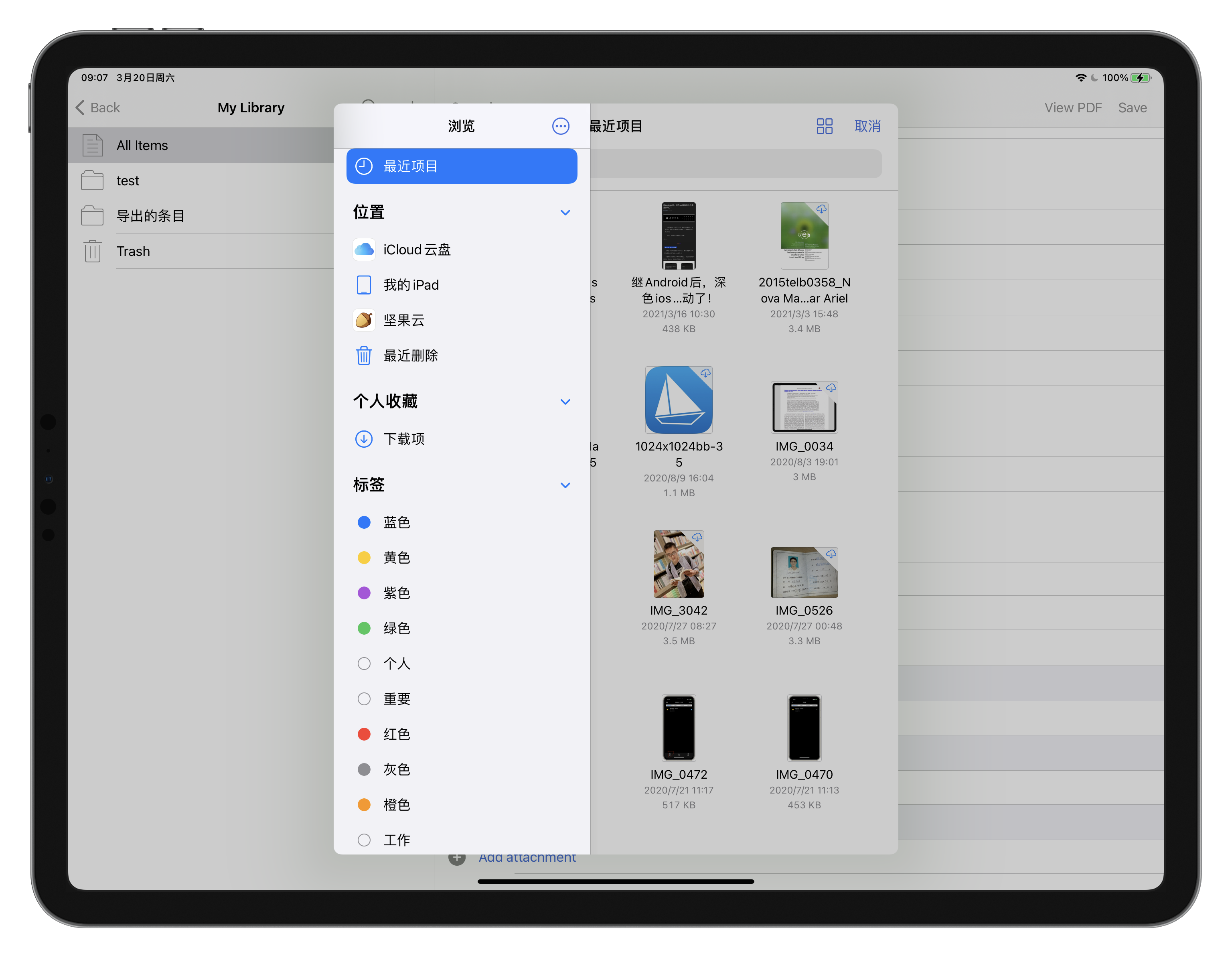Screen dimensions: 1232x958
Task: Collapse the 位置 section
Action: coord(565,213)
